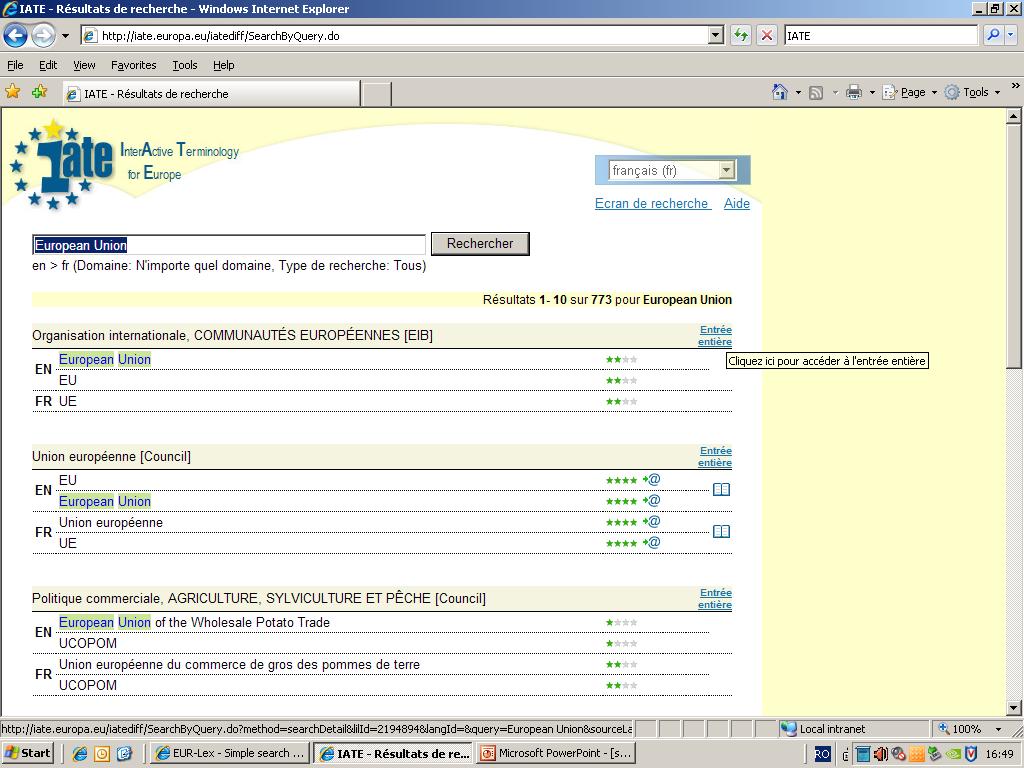Click the speaker volume tray icon
This screenshot has height=768, width=1024.
(880, 754)
